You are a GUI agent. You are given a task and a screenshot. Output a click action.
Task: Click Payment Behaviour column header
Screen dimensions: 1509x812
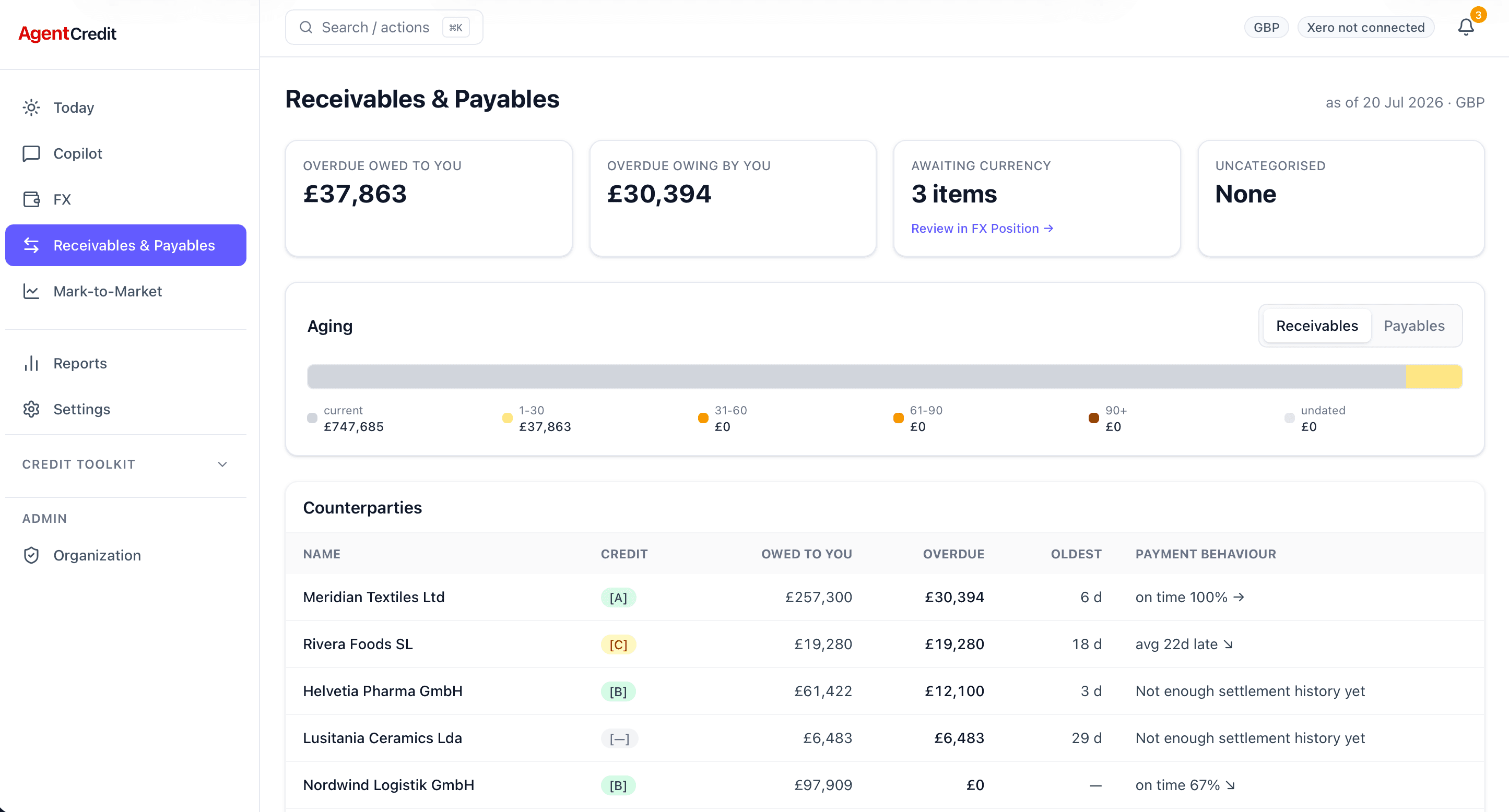click(1206, 554)
